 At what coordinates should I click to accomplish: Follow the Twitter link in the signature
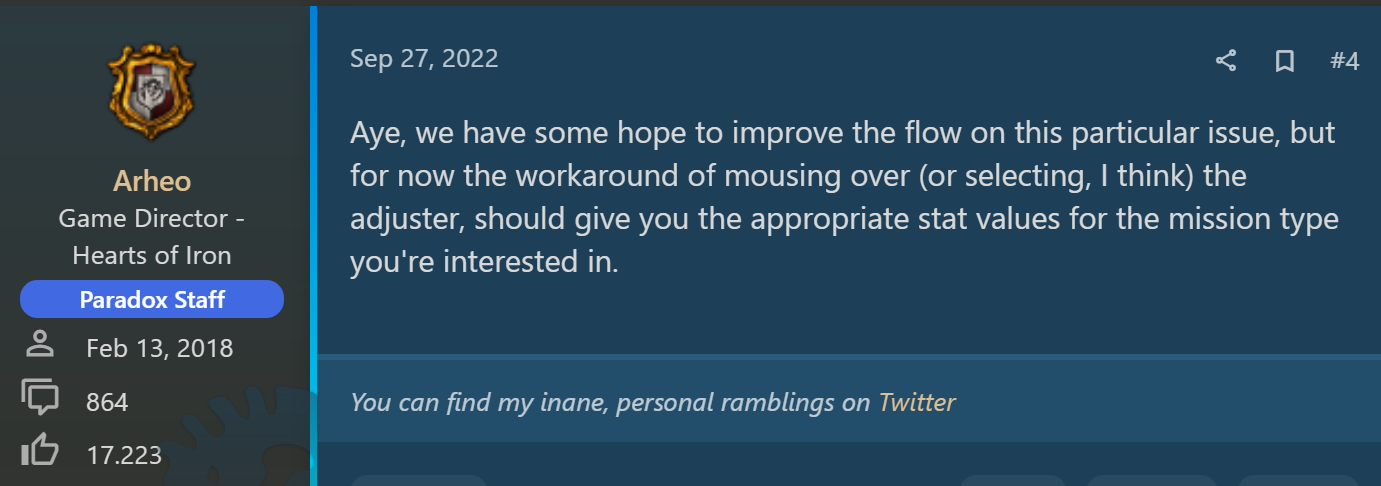(917, 402)
